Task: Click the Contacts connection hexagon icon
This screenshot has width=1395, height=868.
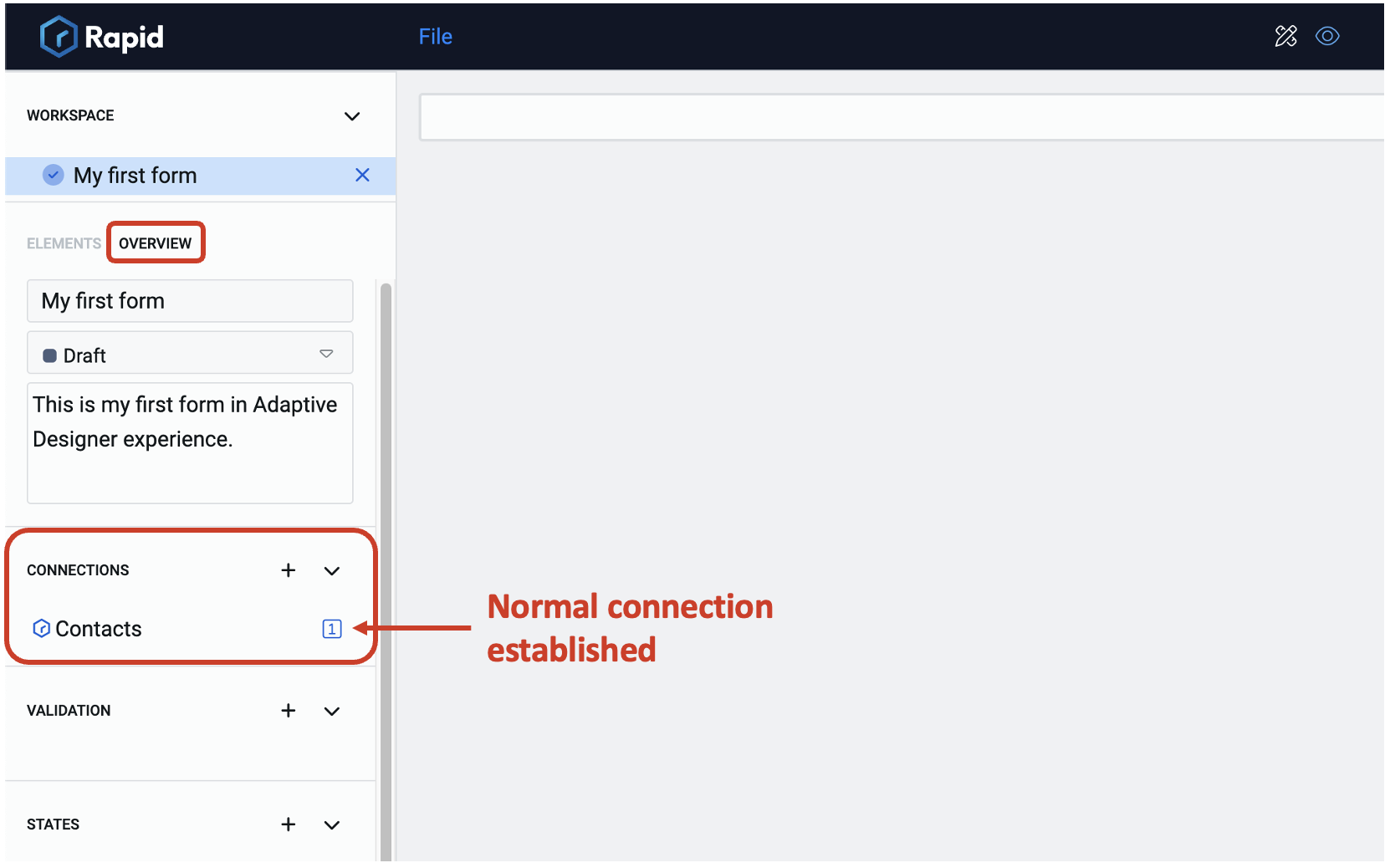Action: 41,629
